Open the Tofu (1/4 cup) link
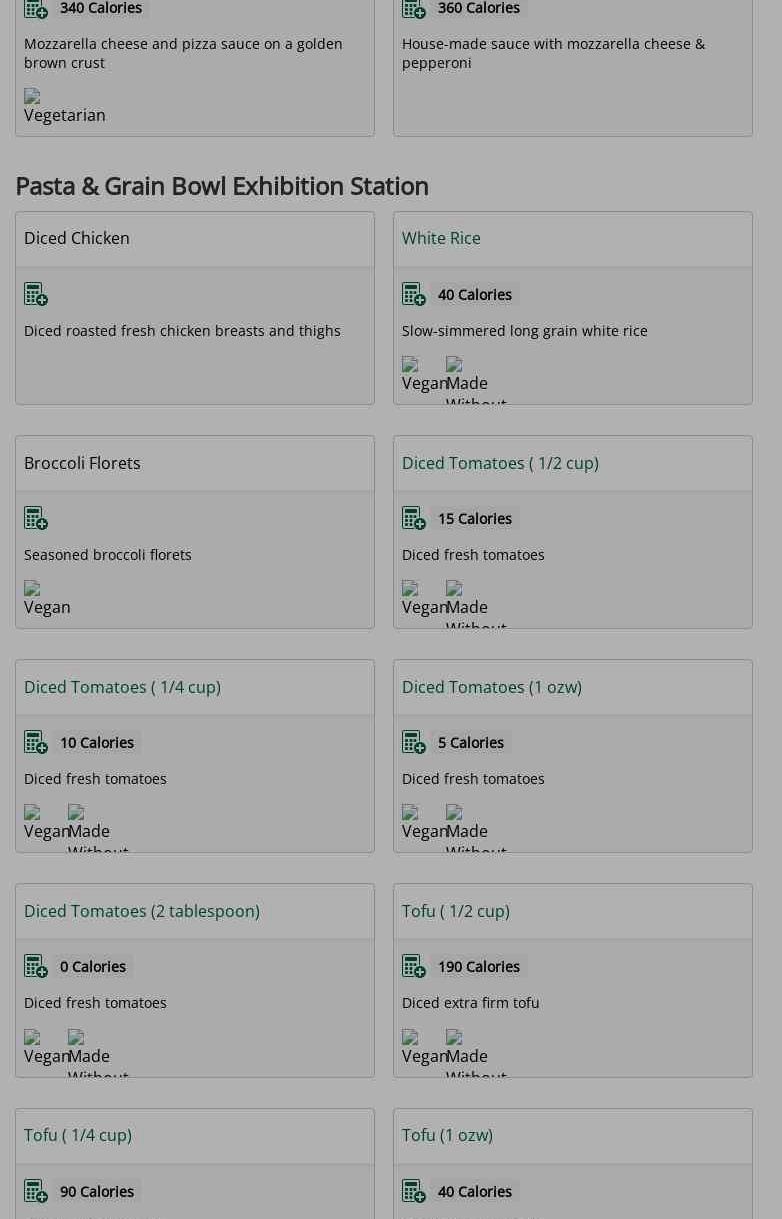 (77, 1135)
